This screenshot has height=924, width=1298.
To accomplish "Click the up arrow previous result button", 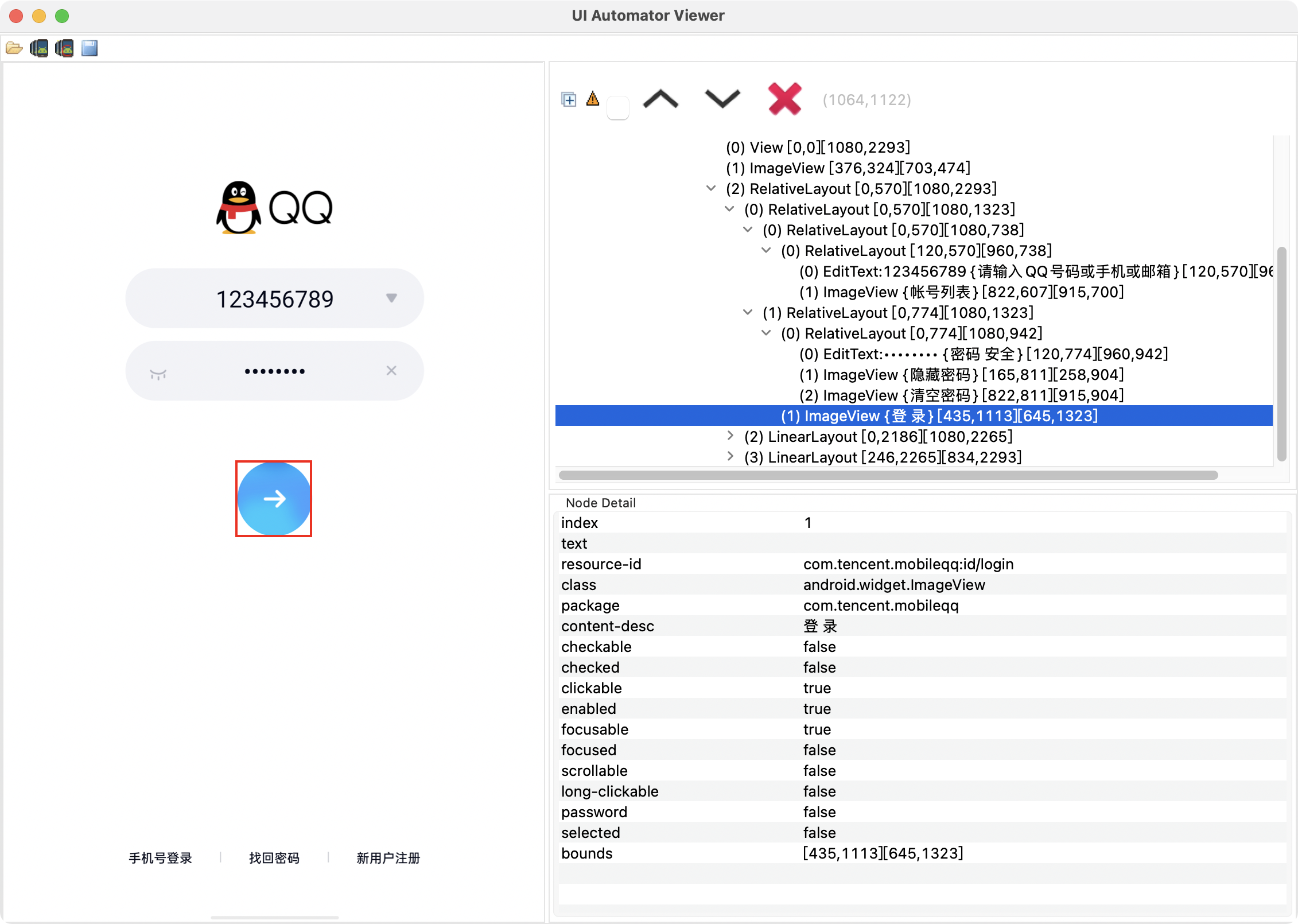I will (660, 99).
